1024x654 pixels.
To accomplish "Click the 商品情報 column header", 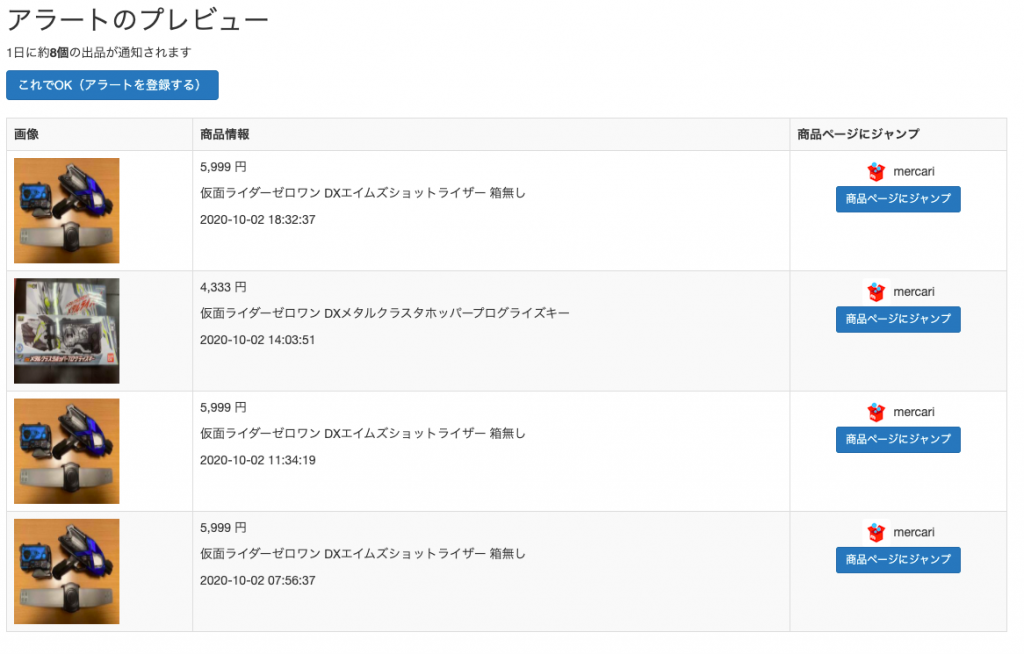I will coord(225,134).
